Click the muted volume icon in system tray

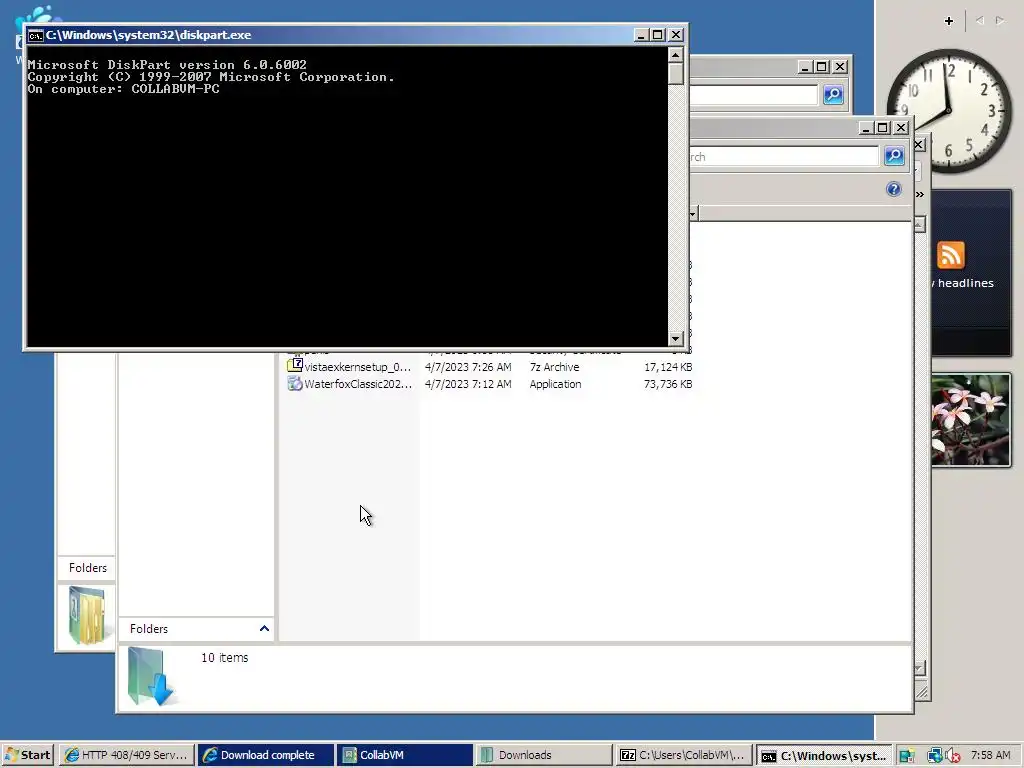(x=952, y=756)
